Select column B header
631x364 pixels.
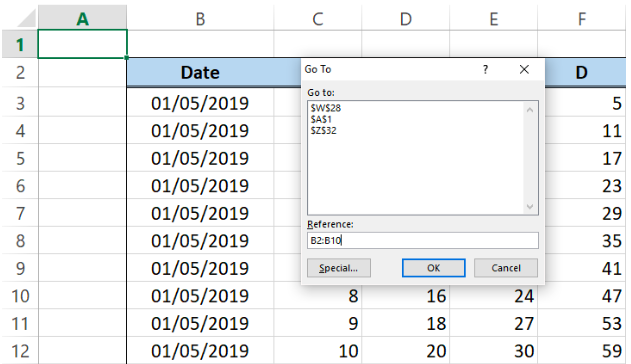point(200,19)
